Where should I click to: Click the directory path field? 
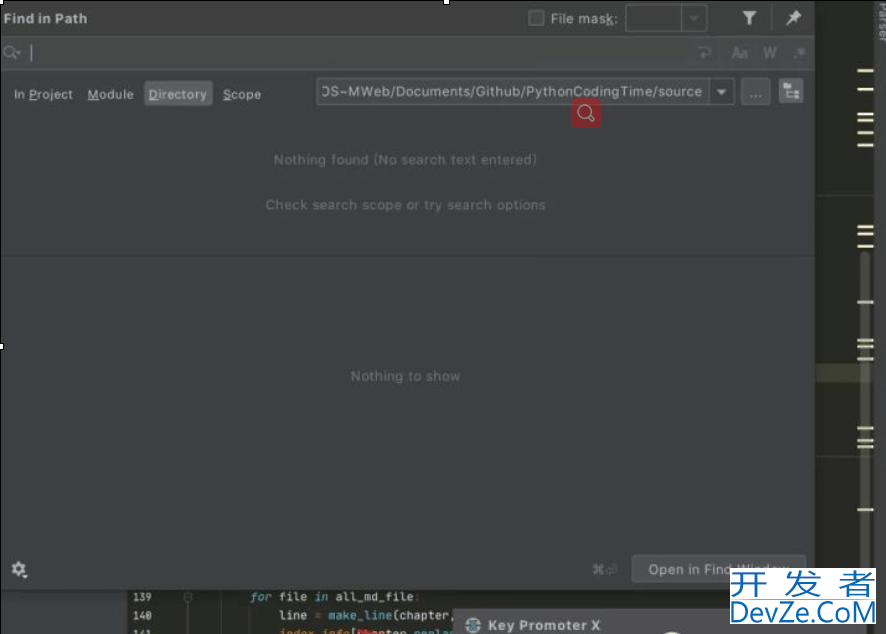[x=513, y=92]
